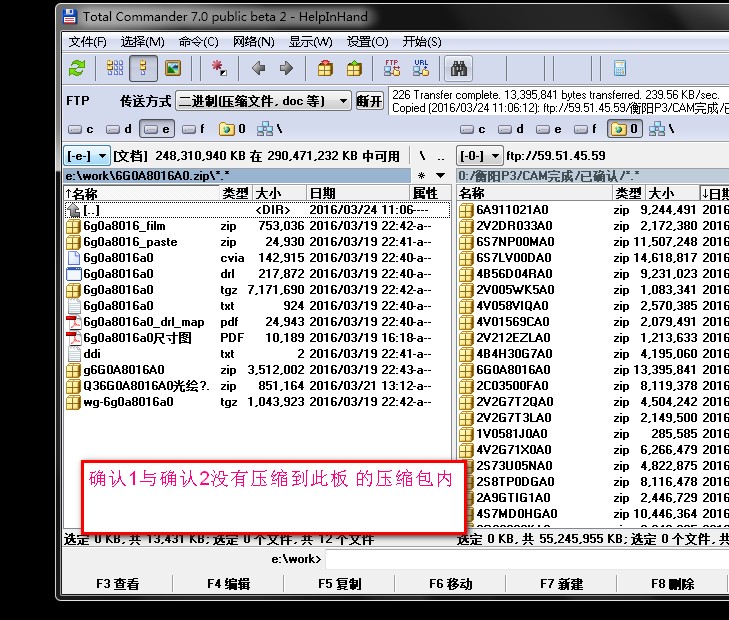Select drive e in left panel
The height and width of the screenshot is (620, 729).
point(157,129)
